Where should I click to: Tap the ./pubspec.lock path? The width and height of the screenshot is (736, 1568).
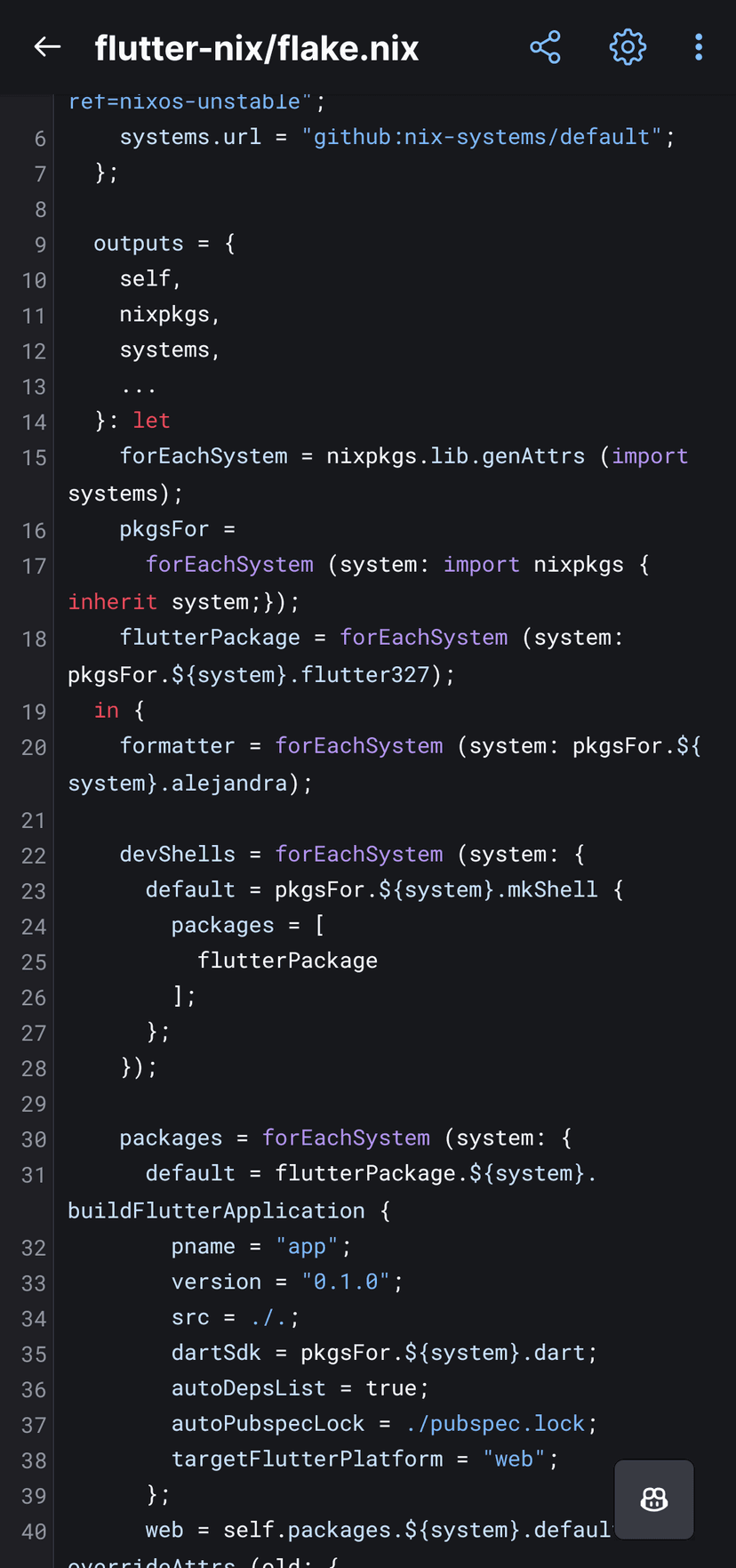[494, 1423]
